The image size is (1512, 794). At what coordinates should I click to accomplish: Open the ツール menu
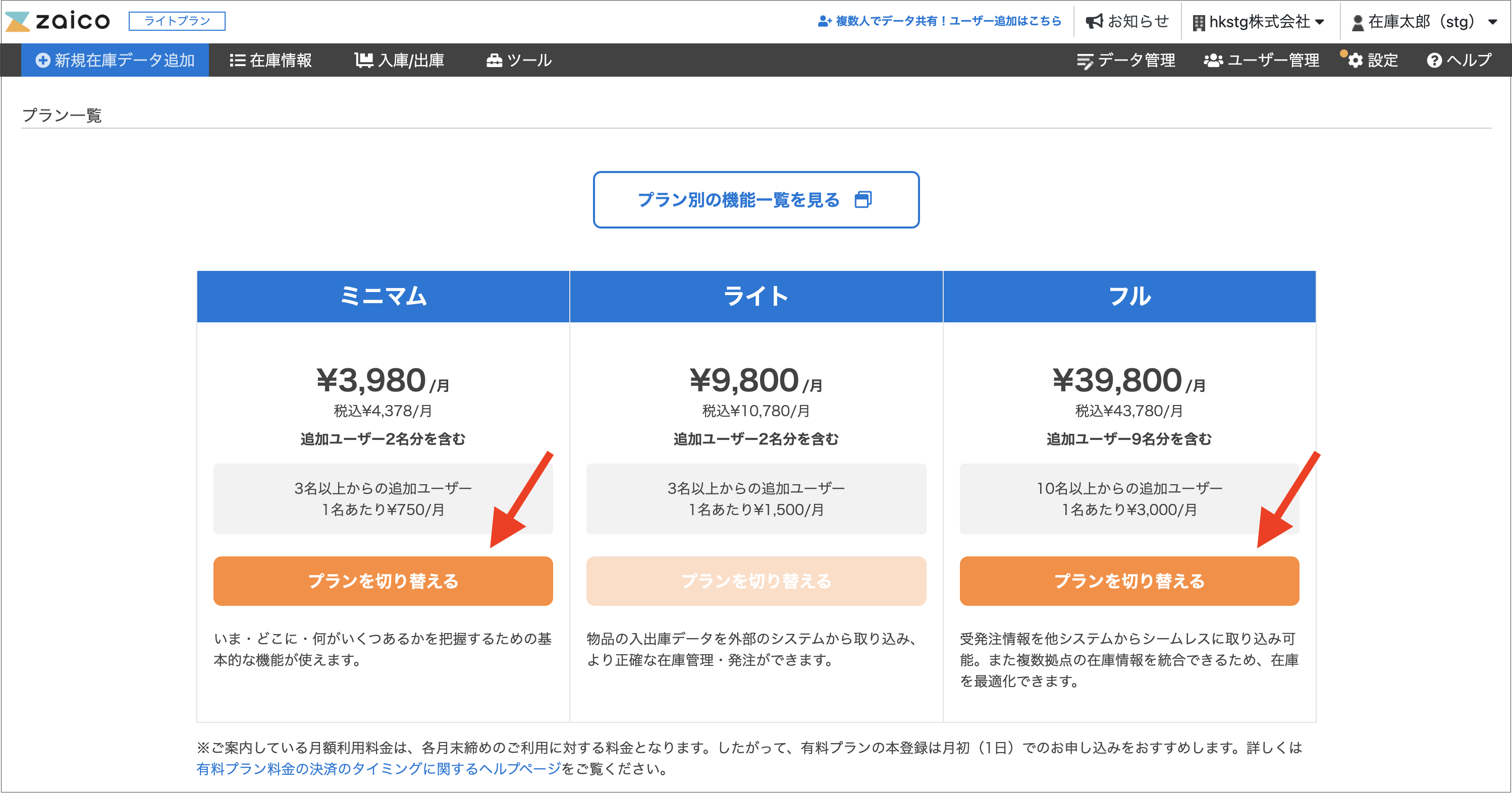coord(519,60)
